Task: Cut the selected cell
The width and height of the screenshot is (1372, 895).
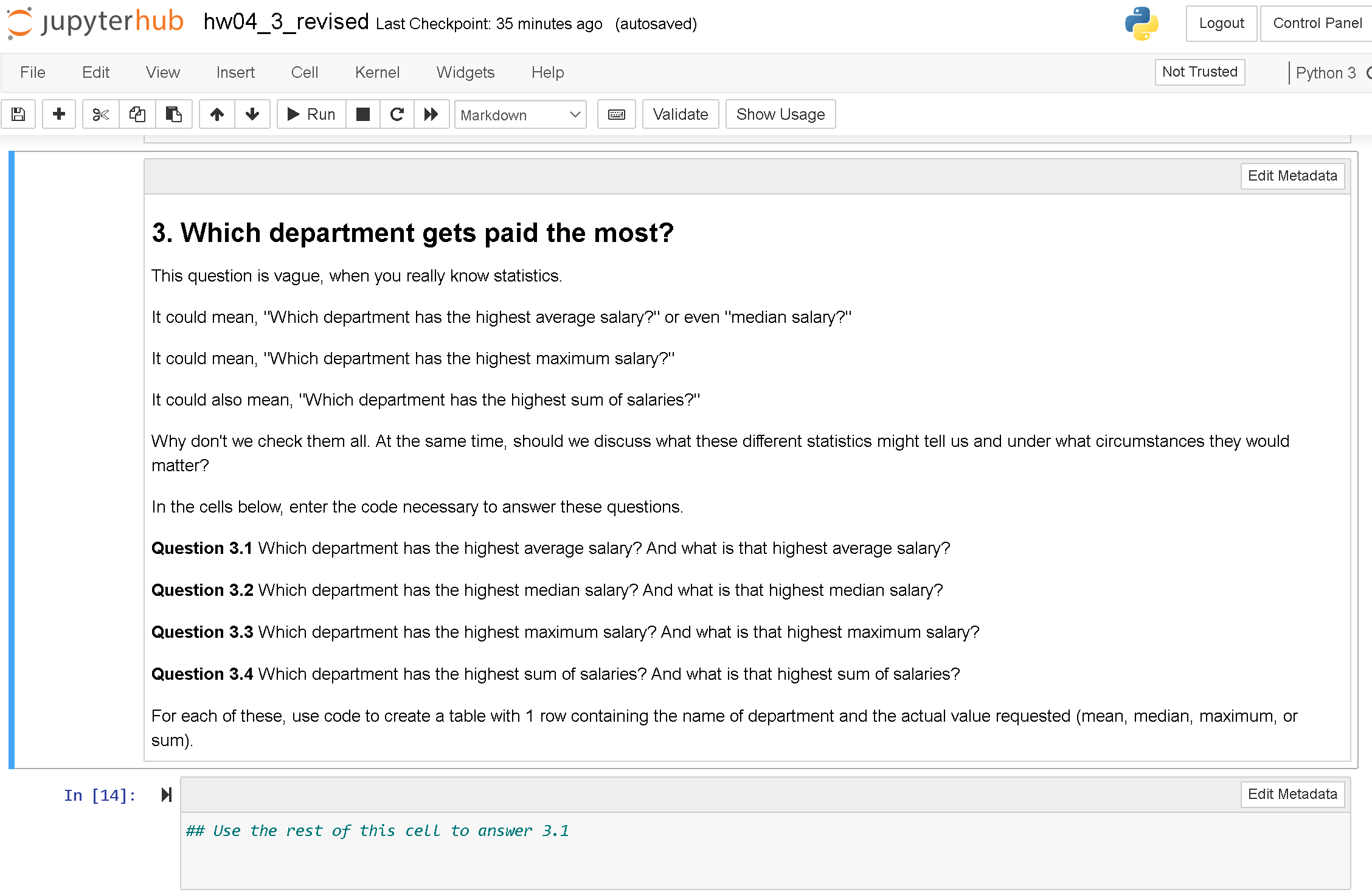Action: click(100, 114)
